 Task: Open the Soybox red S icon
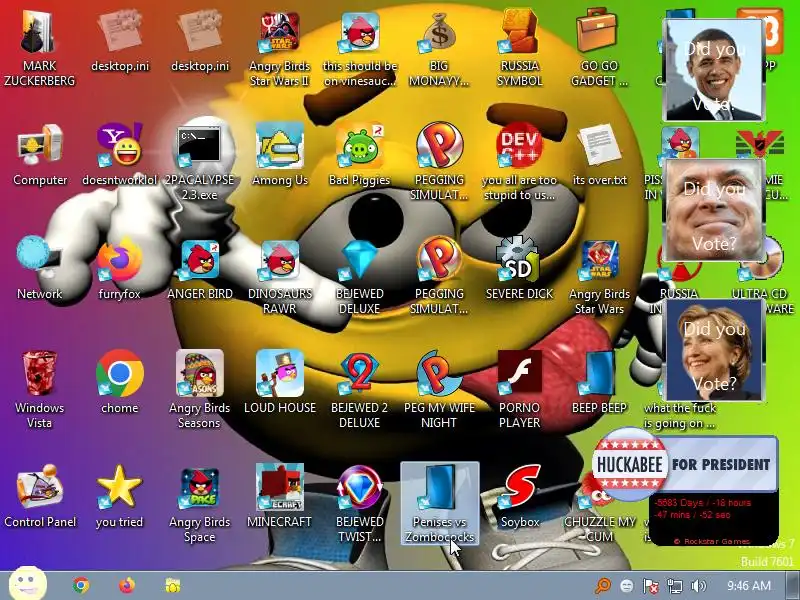519,497
